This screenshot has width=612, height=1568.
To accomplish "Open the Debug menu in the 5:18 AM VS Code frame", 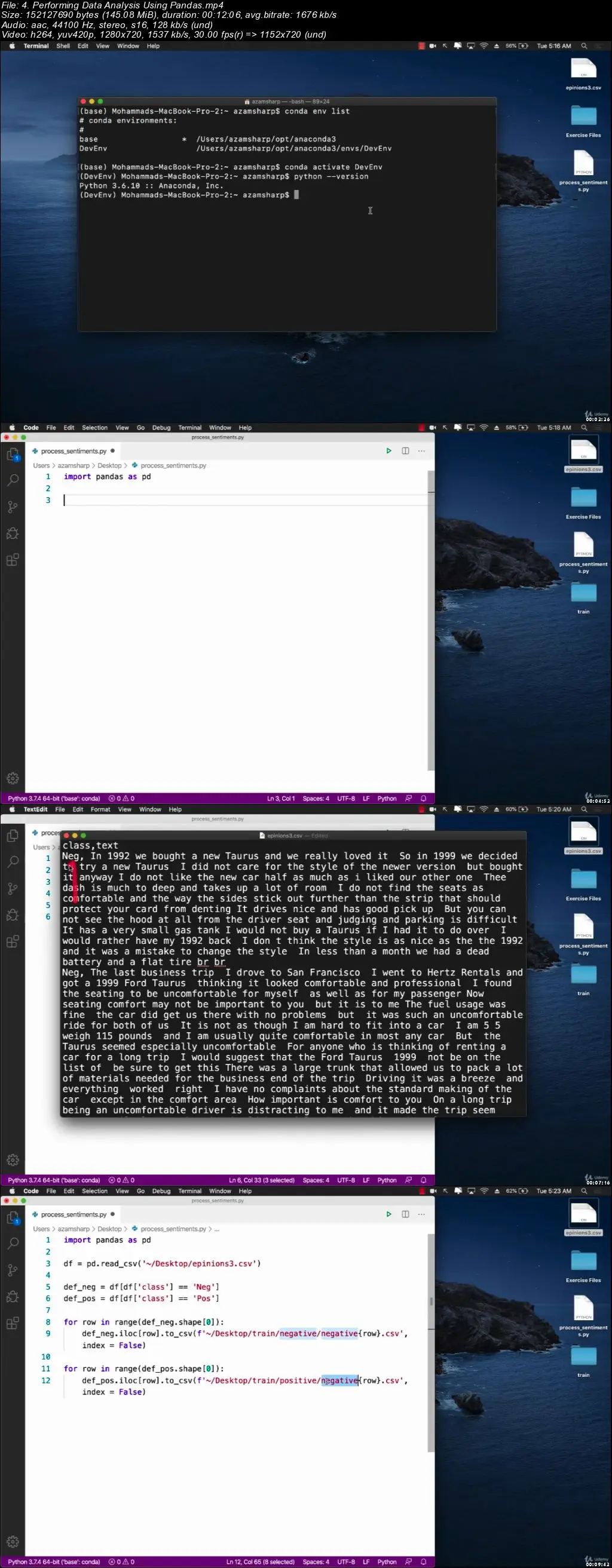I will click(x=161, y=428).
